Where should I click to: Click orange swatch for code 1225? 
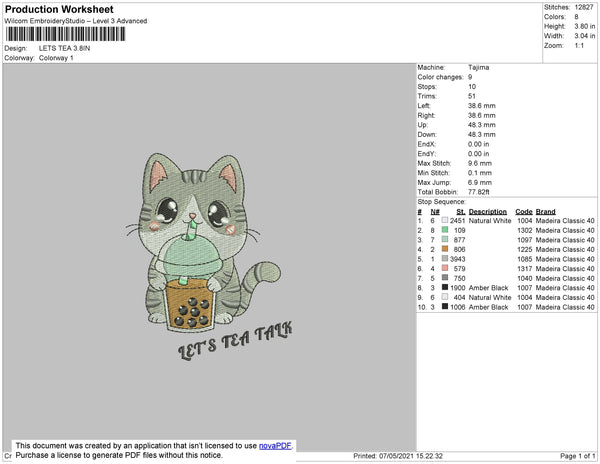click(445, 249)
